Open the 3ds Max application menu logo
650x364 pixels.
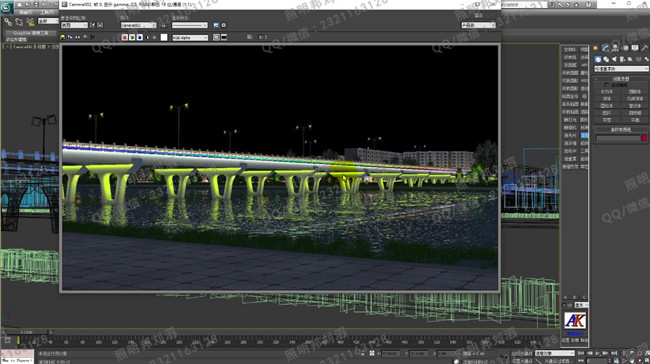click(x=7, y=7)
